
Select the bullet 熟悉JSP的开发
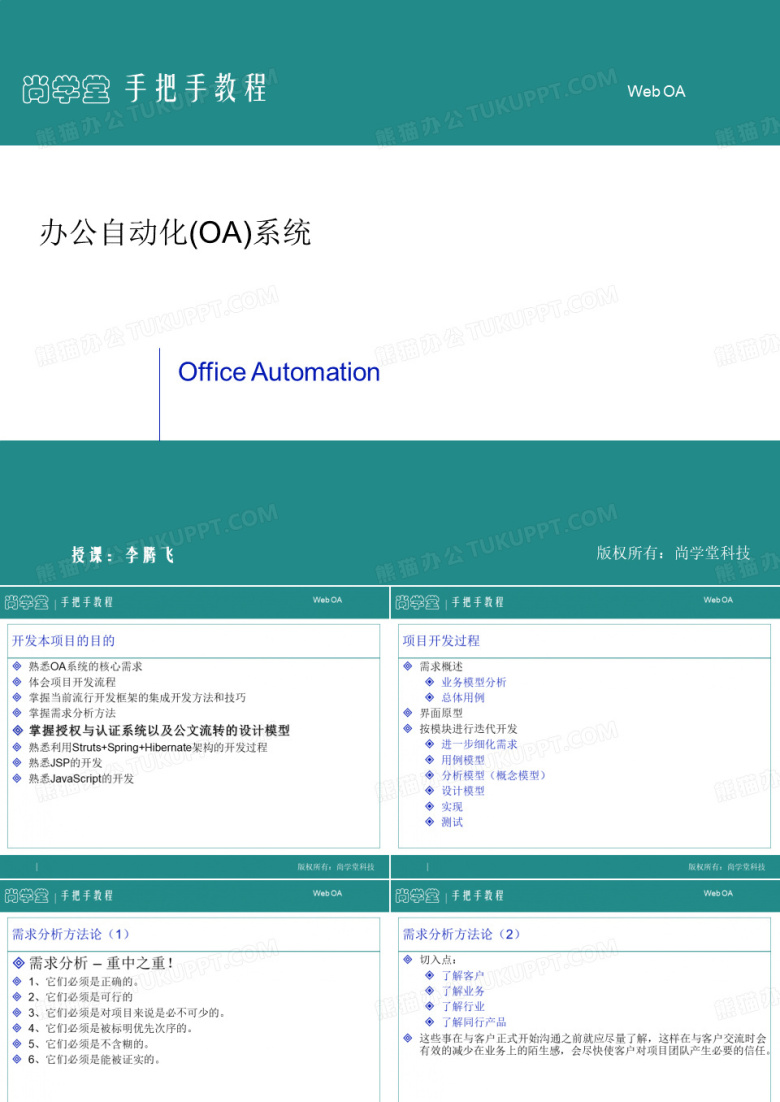coord(65,763)
